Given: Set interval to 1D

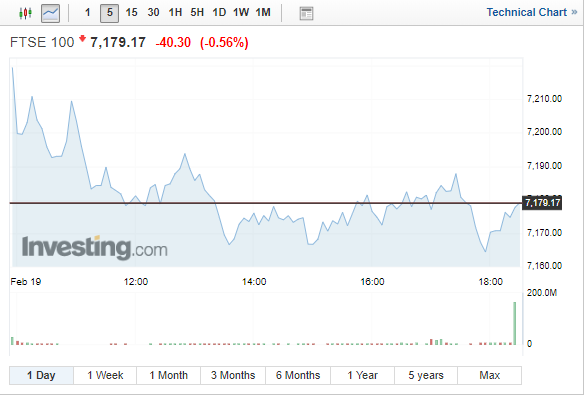Looking at the screenshot, I should (219, 13).
